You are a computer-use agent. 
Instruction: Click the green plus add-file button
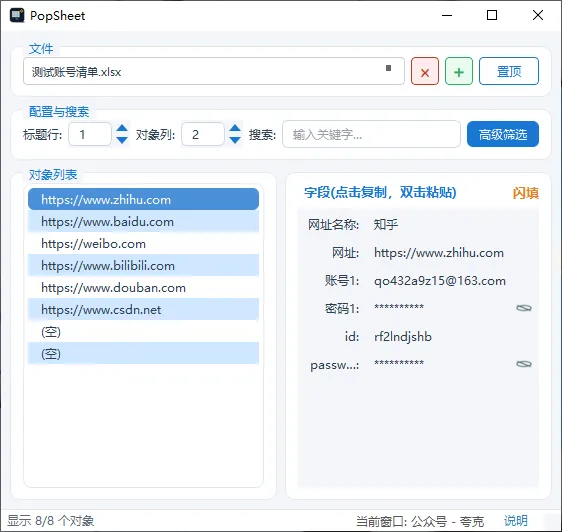click(459, 71)
